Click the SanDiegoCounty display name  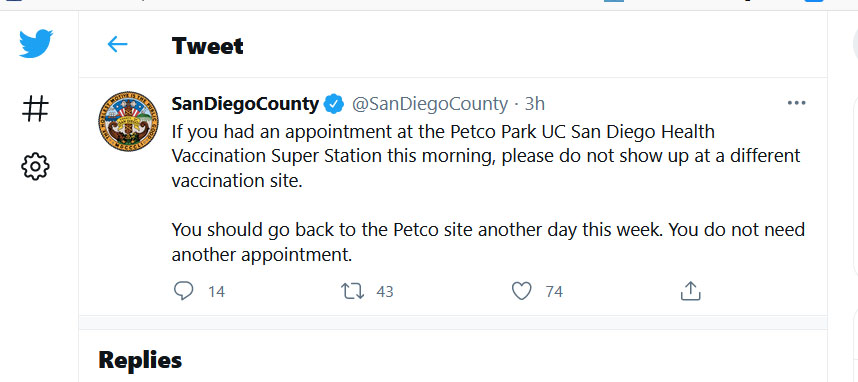[x=245, y=103]
